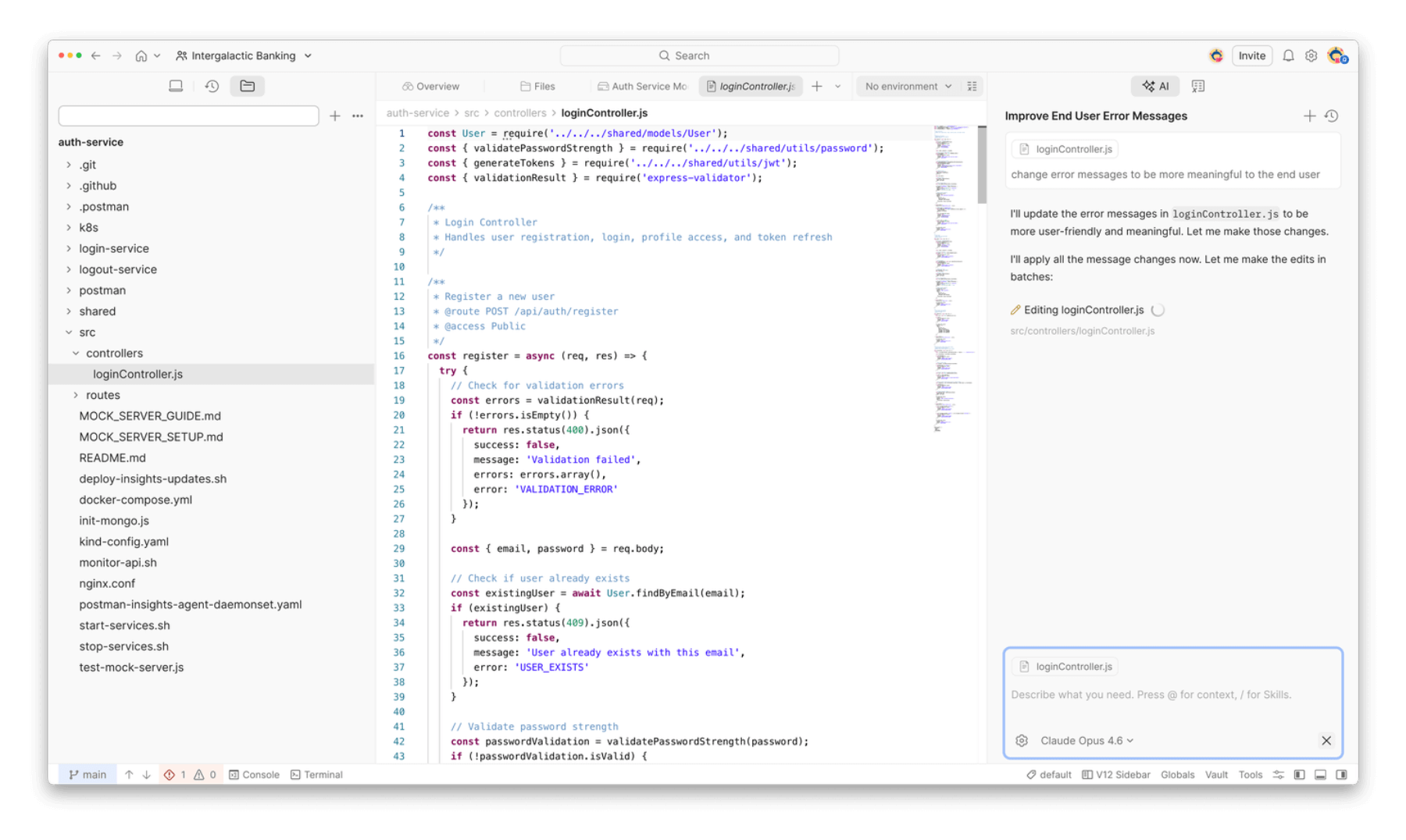
Task: Switch to the Auth Service Mo tab
Action: point(642,86)
